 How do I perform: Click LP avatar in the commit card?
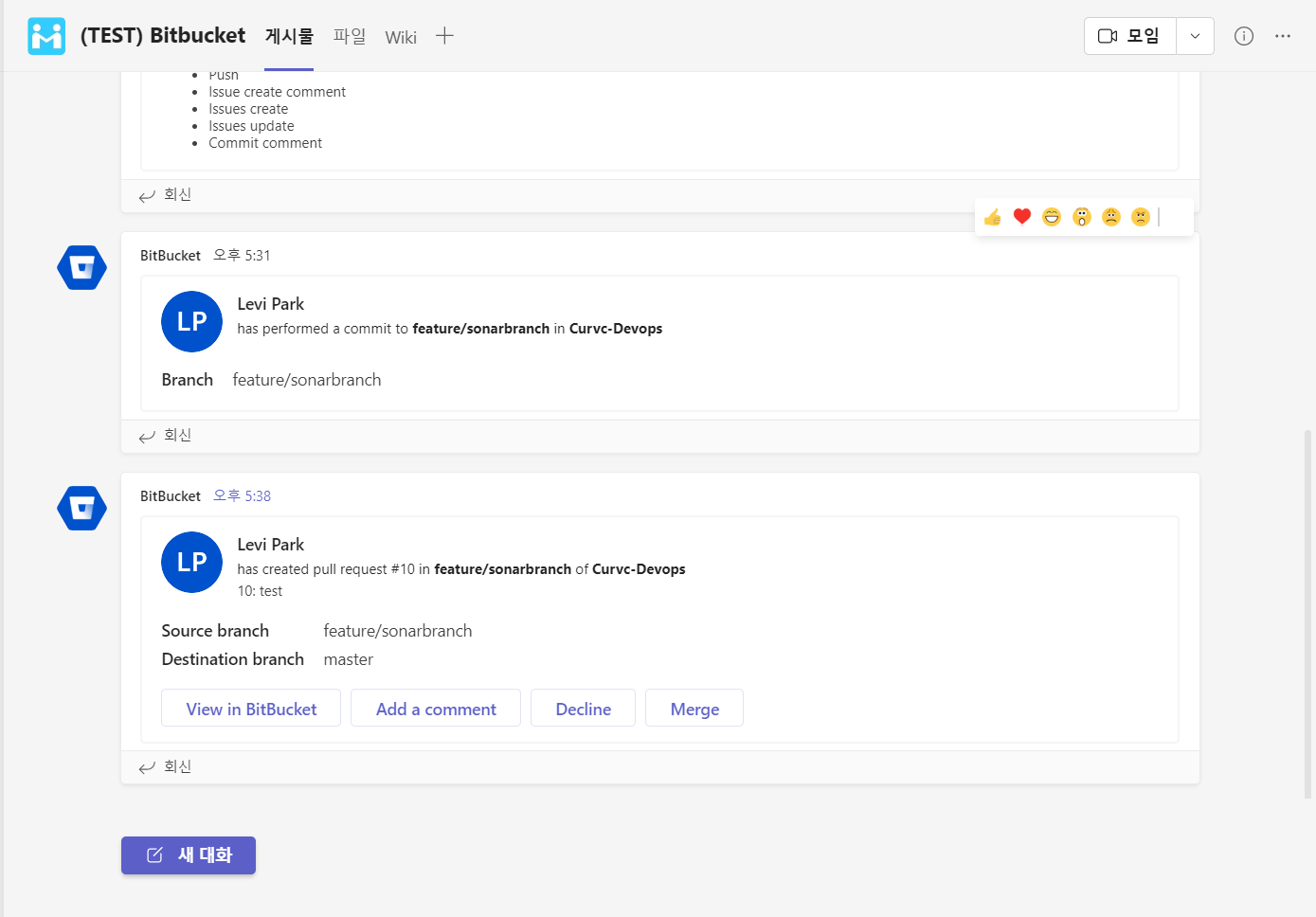pyautogui.click(x=192, y=321)
